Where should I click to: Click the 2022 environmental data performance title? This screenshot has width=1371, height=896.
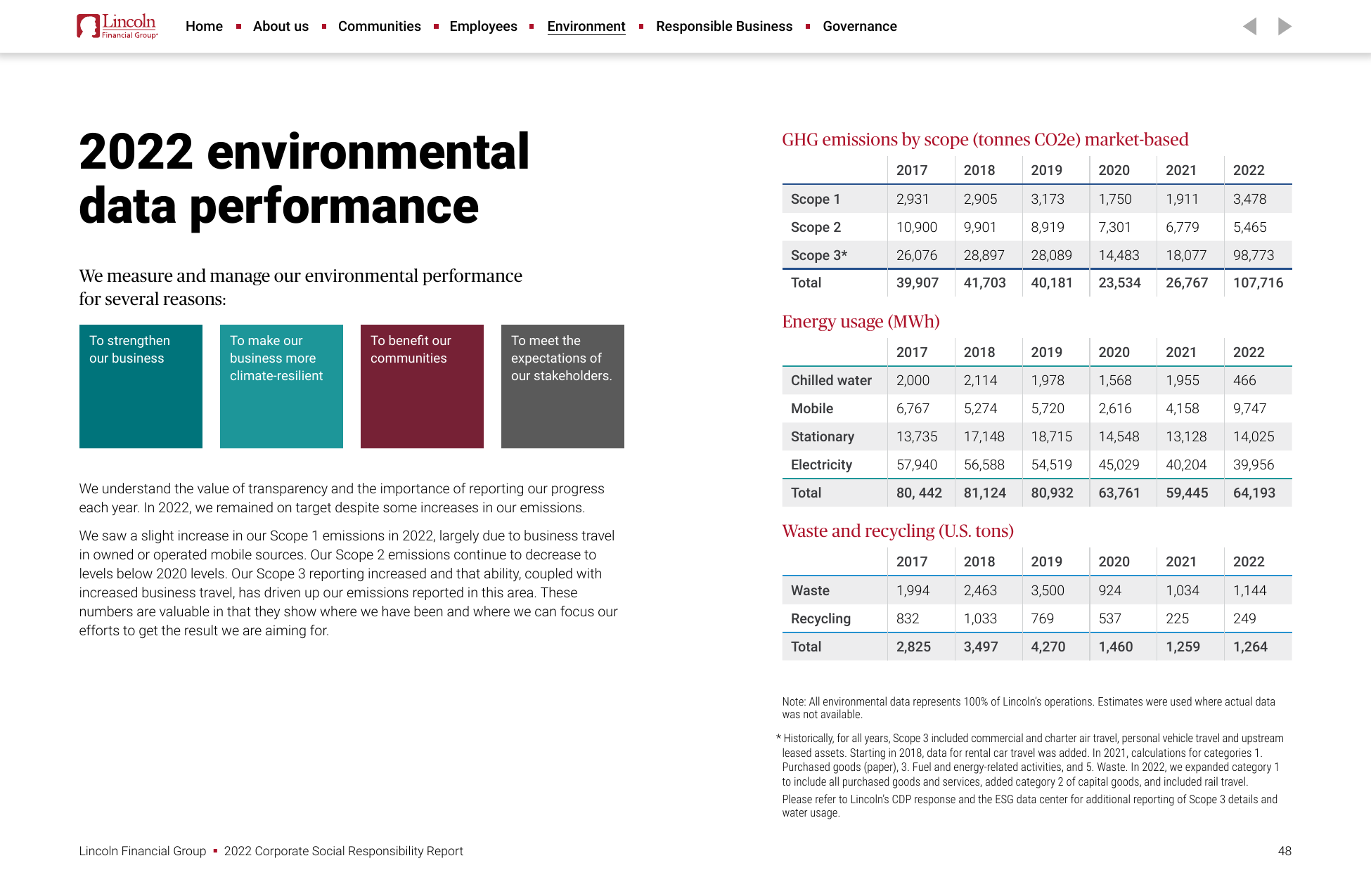[304, 179]
